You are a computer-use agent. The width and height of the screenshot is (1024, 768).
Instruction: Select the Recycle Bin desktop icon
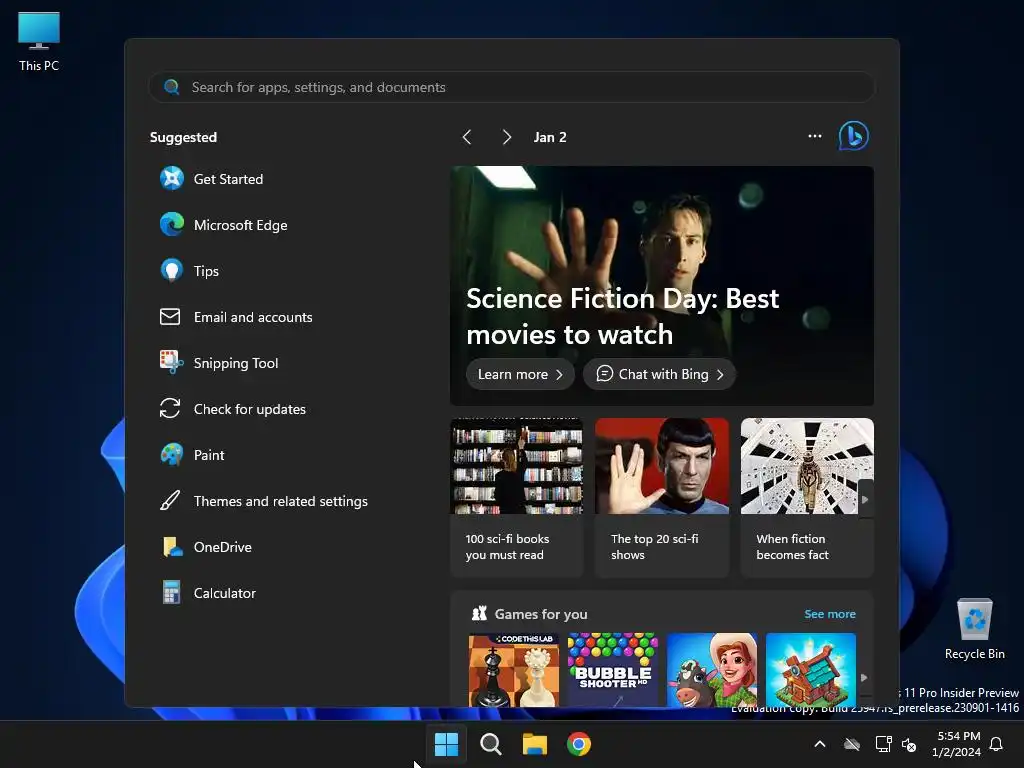point(974,628)
